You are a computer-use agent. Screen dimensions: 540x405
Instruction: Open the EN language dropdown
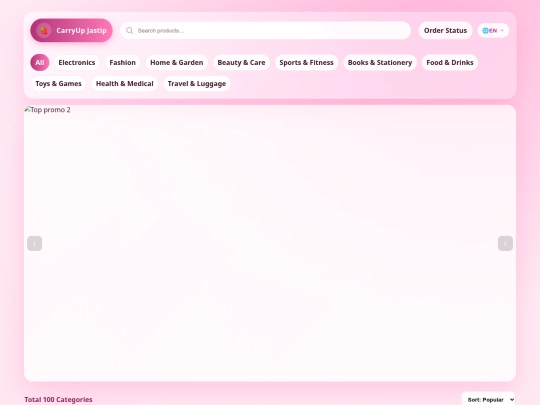coord(493,31)
